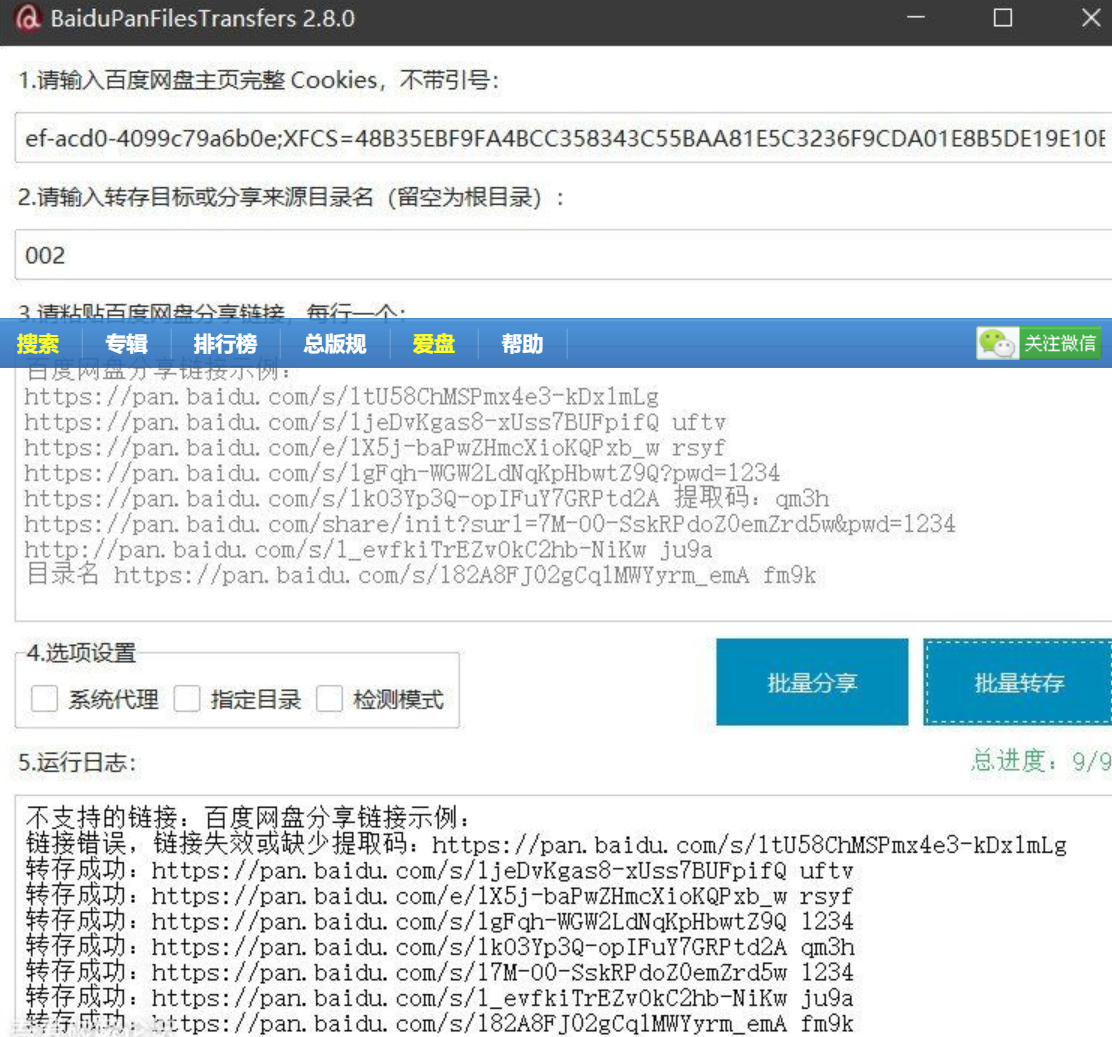Click the 2.请输入转存目标 label

coord(291,197)
